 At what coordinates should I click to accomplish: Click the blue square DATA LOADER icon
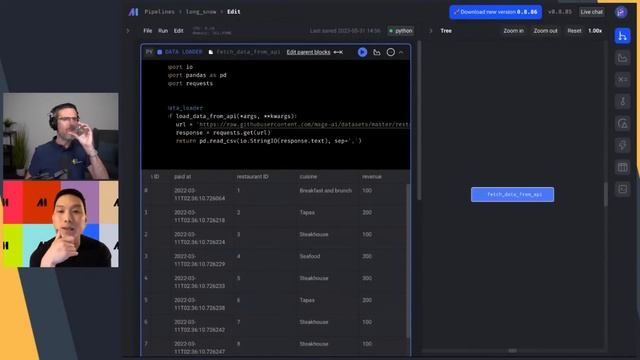(x=160, y=52)
